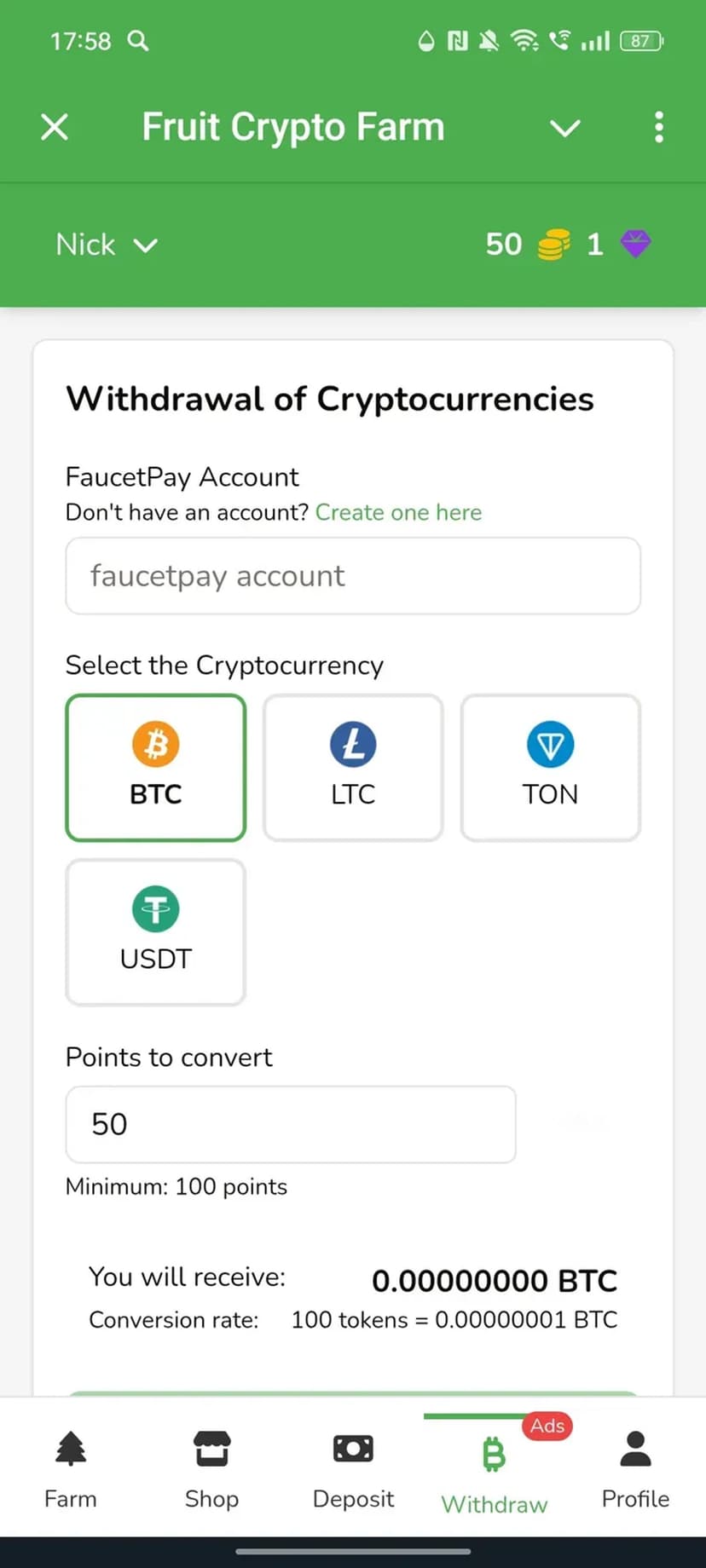
Task: Focus the faucetpay account input field
Action: pyautogui.click(x=353, y=576)
